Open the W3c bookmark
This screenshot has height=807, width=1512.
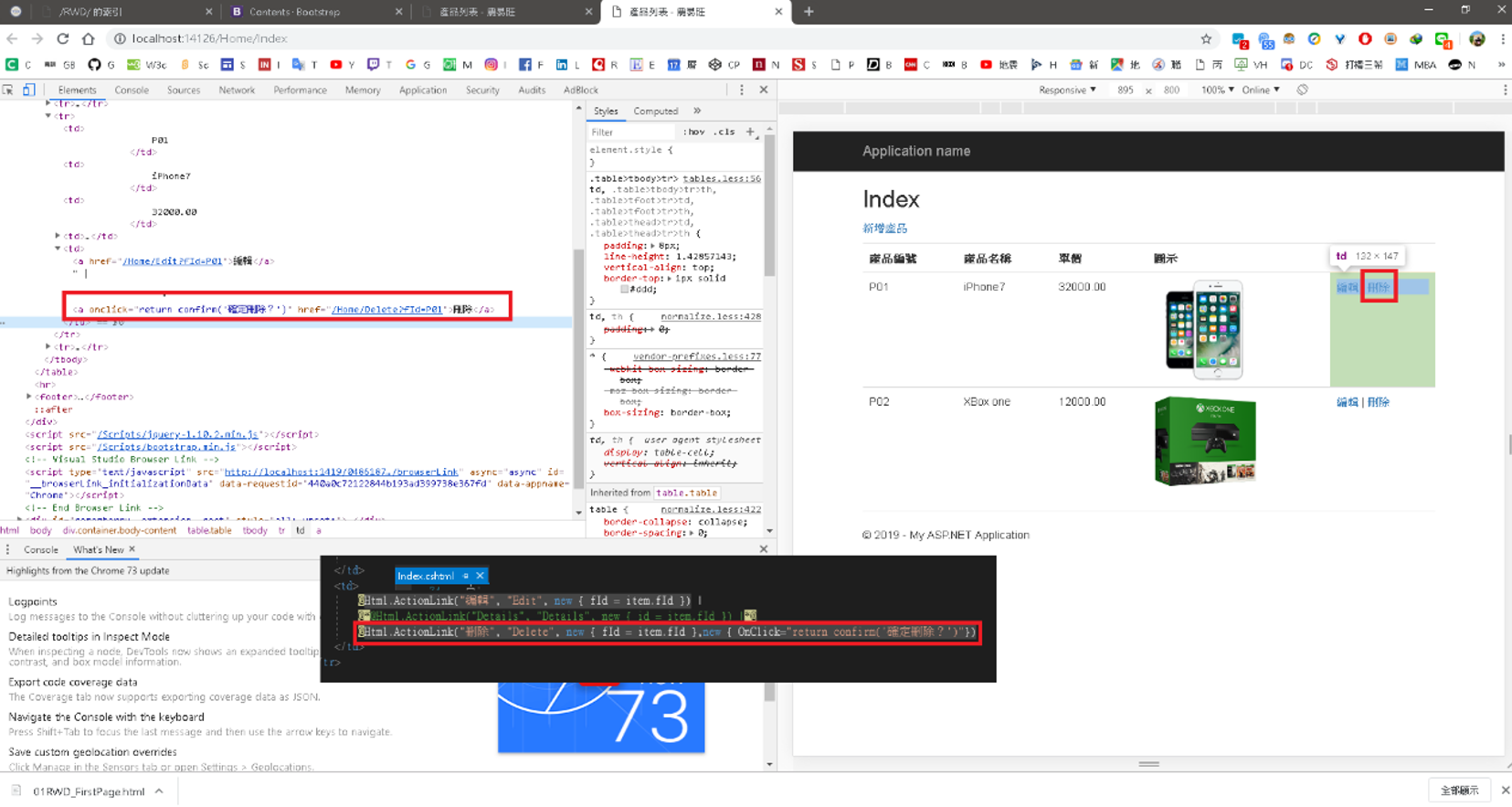click(x=146, y=65)
